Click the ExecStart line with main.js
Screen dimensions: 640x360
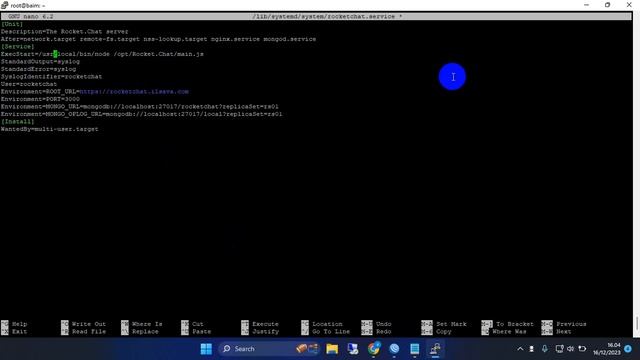(x=102, y=54)
